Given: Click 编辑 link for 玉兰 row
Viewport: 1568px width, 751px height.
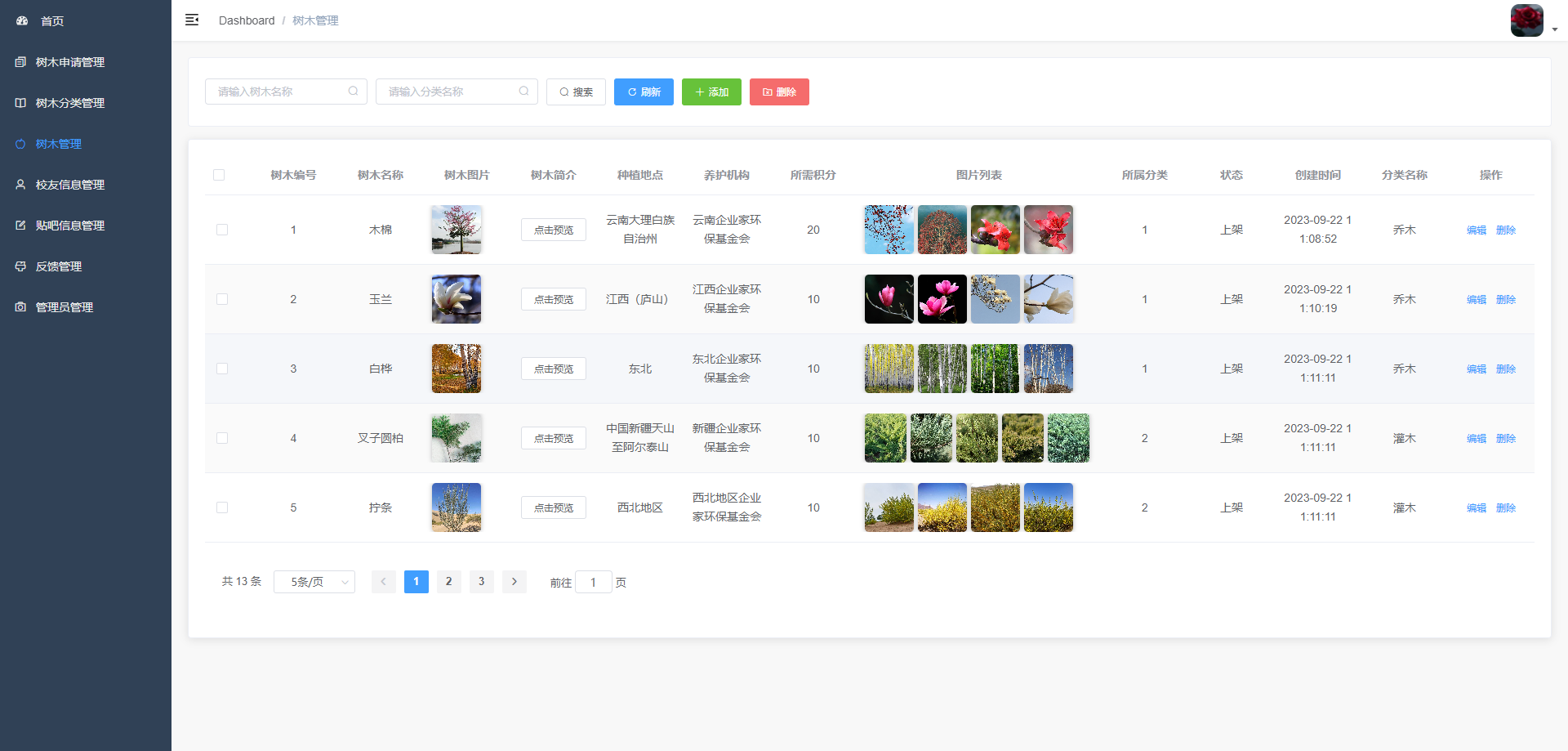Looking at the screenshot, I should pyautogui.click(x=1476, y=300).
